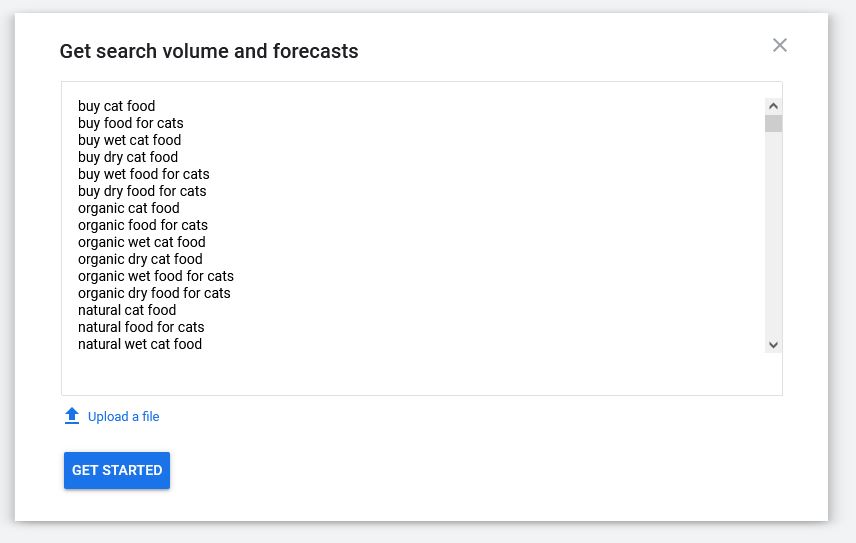Click the 'natural food for cats' line
This screenshot has height=543, width=856.
(x=141, y=327)
